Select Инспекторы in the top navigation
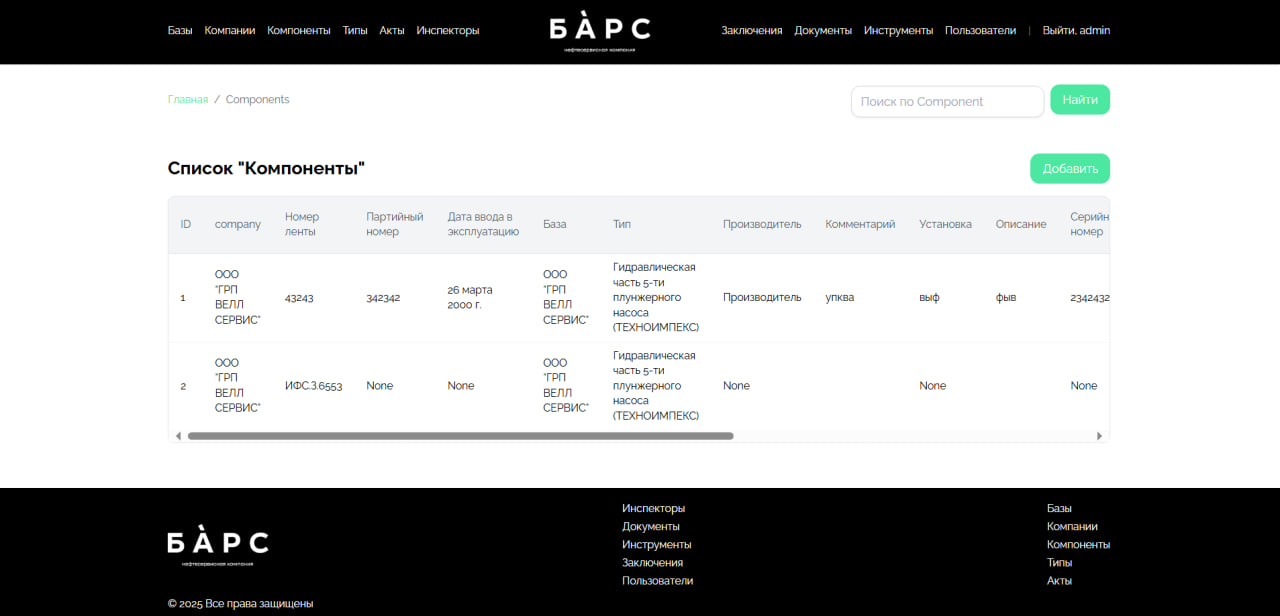The height and width of the screenshot is (616, 1280). pos(448,31)
